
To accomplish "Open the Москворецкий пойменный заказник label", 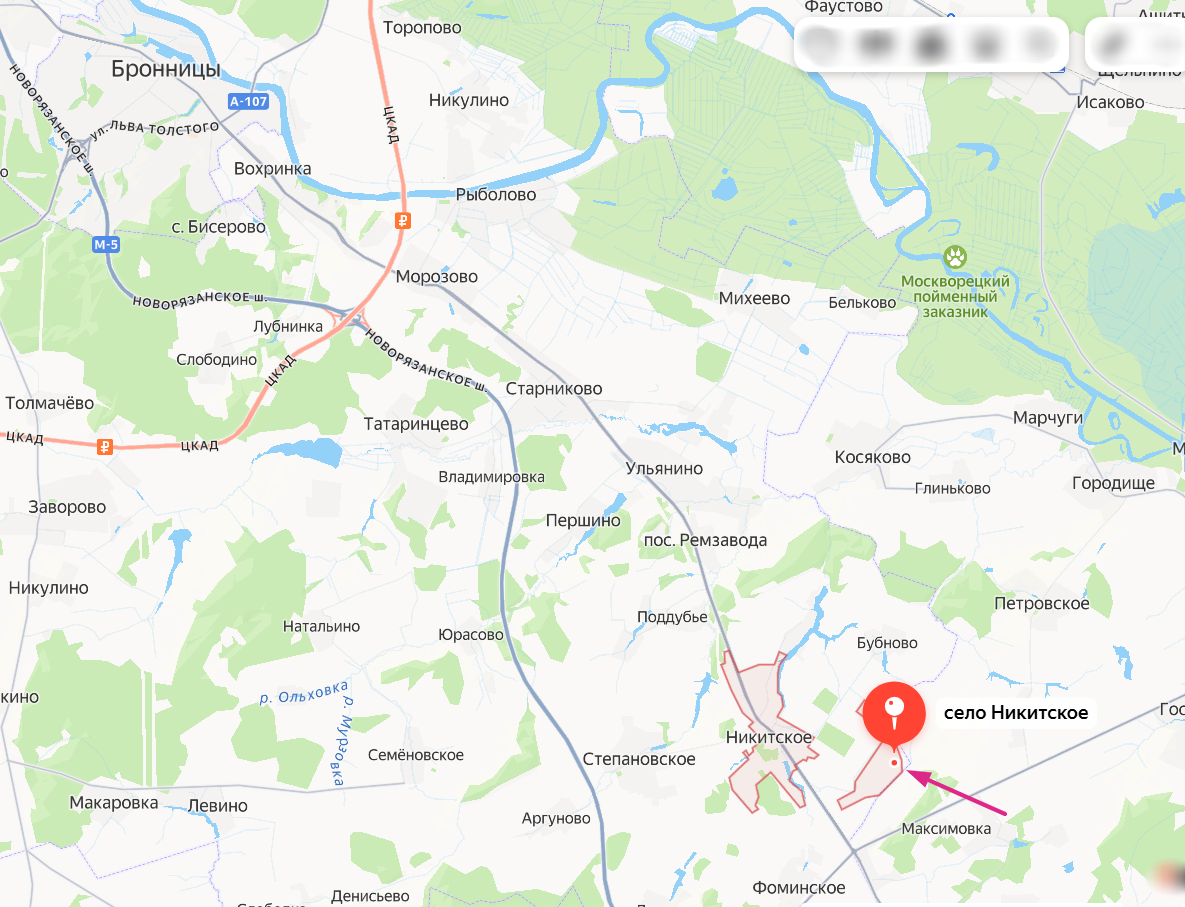I will 955,296.
